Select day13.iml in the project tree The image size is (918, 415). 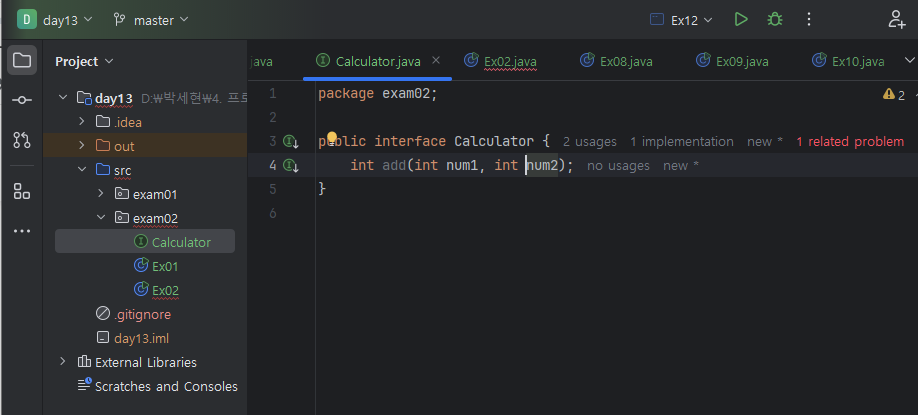141,338
